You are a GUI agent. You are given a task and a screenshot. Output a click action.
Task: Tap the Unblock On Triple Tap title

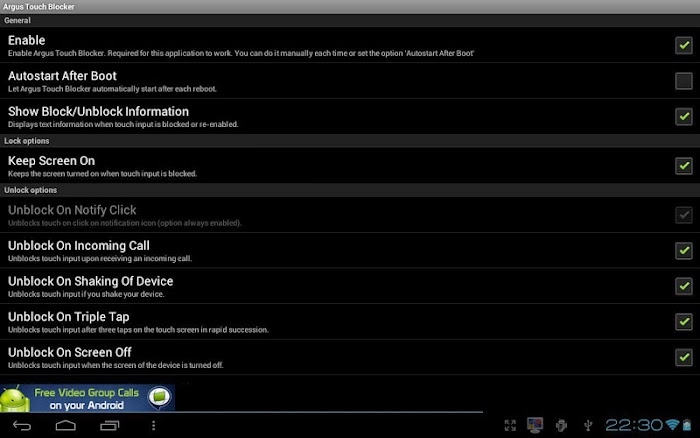[x=68, y=317]
